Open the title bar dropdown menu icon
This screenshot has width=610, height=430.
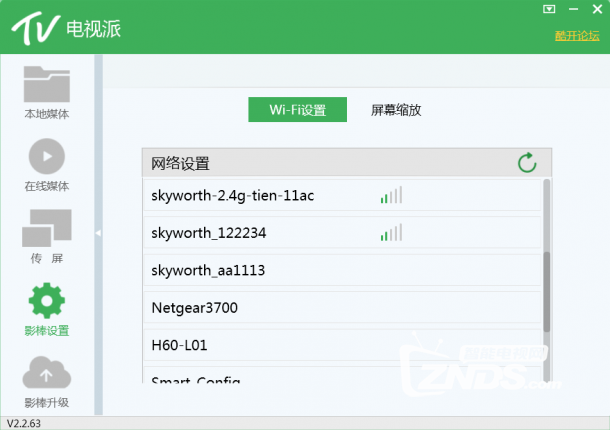[549, 9]
